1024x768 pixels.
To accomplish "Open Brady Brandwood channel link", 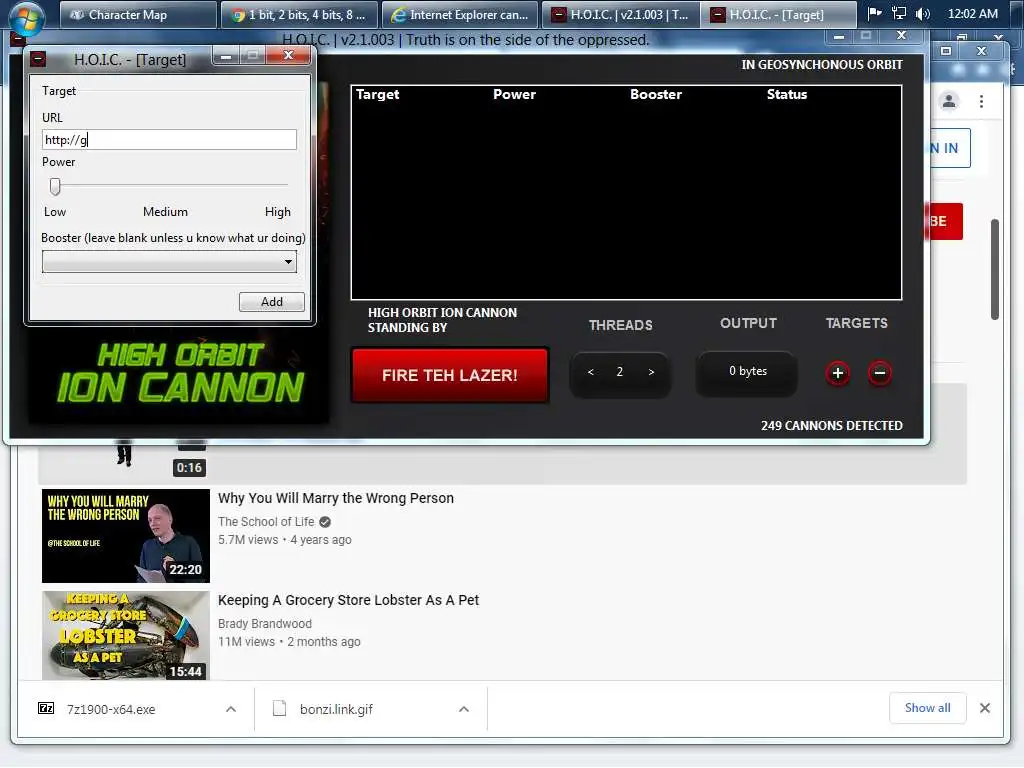I will pyautogui.click(x=264, y=624).
